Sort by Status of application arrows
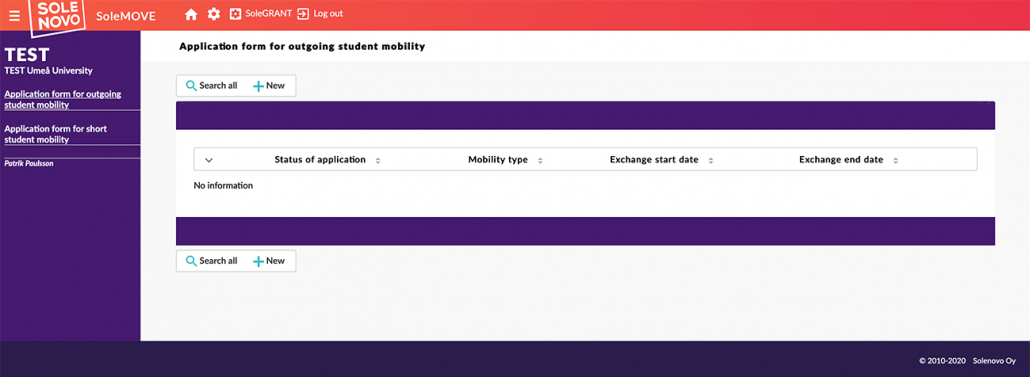 tap(378, 160)
